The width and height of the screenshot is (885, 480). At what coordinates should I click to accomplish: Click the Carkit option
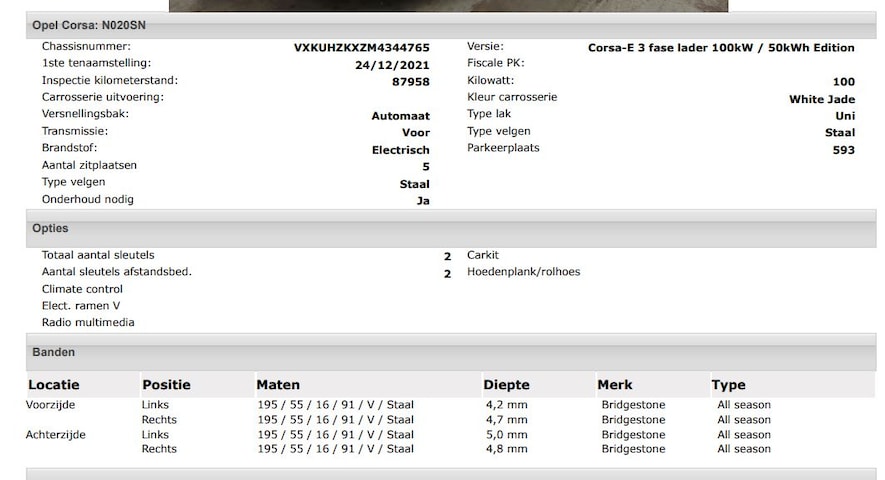[482, 256]
